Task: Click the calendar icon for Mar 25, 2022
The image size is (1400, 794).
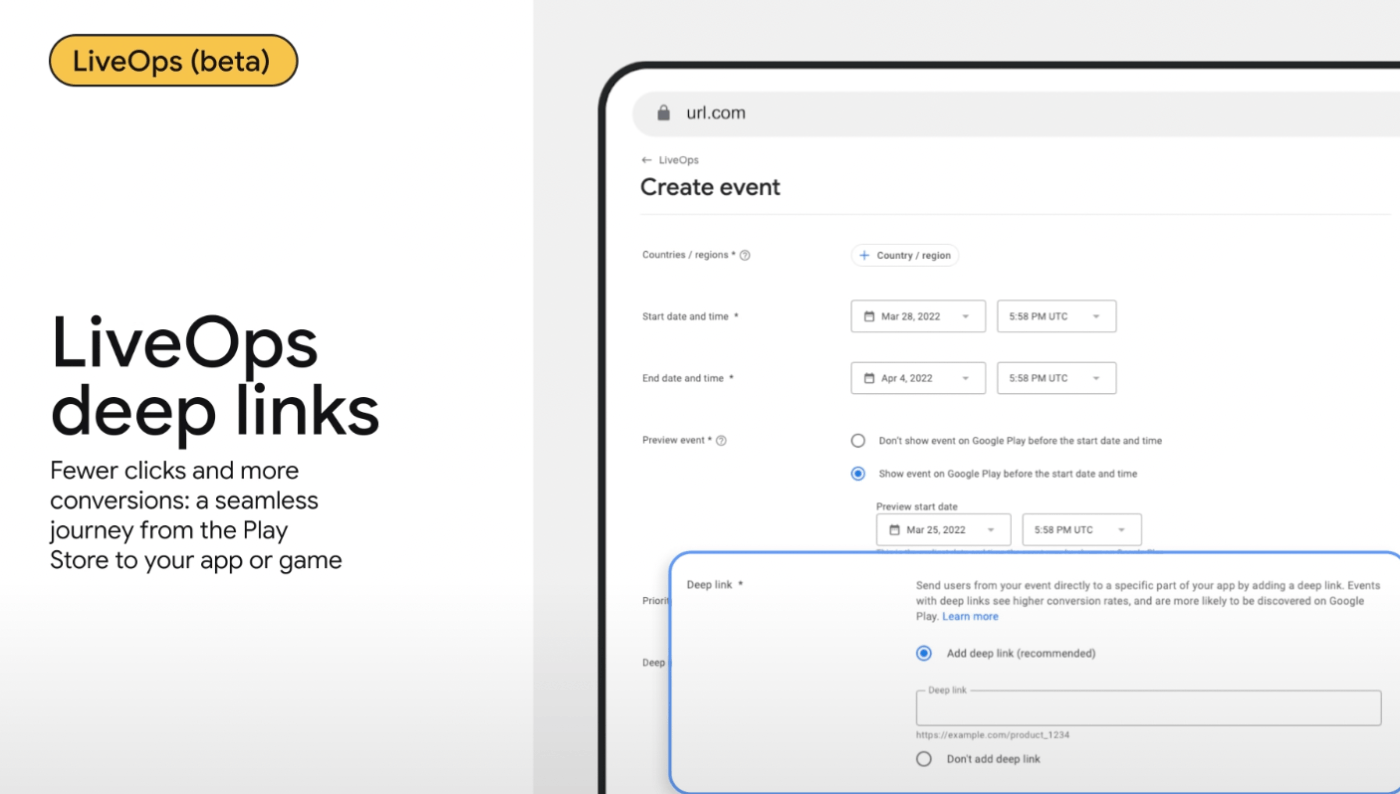Action: [x=893, y=530]
